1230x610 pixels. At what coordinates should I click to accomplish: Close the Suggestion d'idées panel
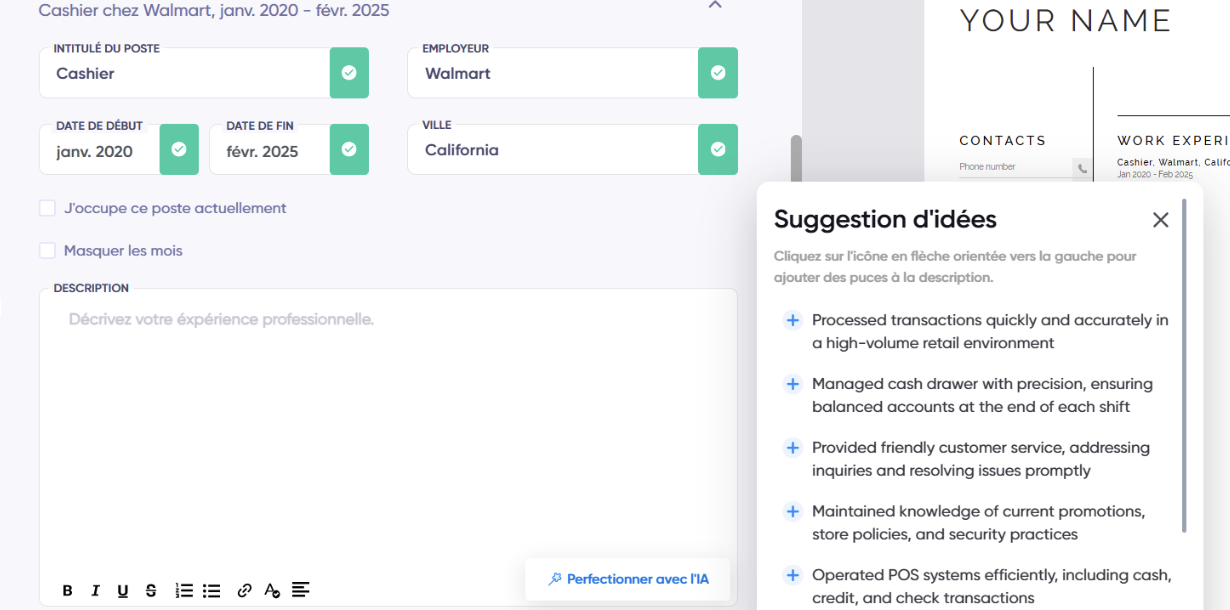click(x=1160, y=220)
